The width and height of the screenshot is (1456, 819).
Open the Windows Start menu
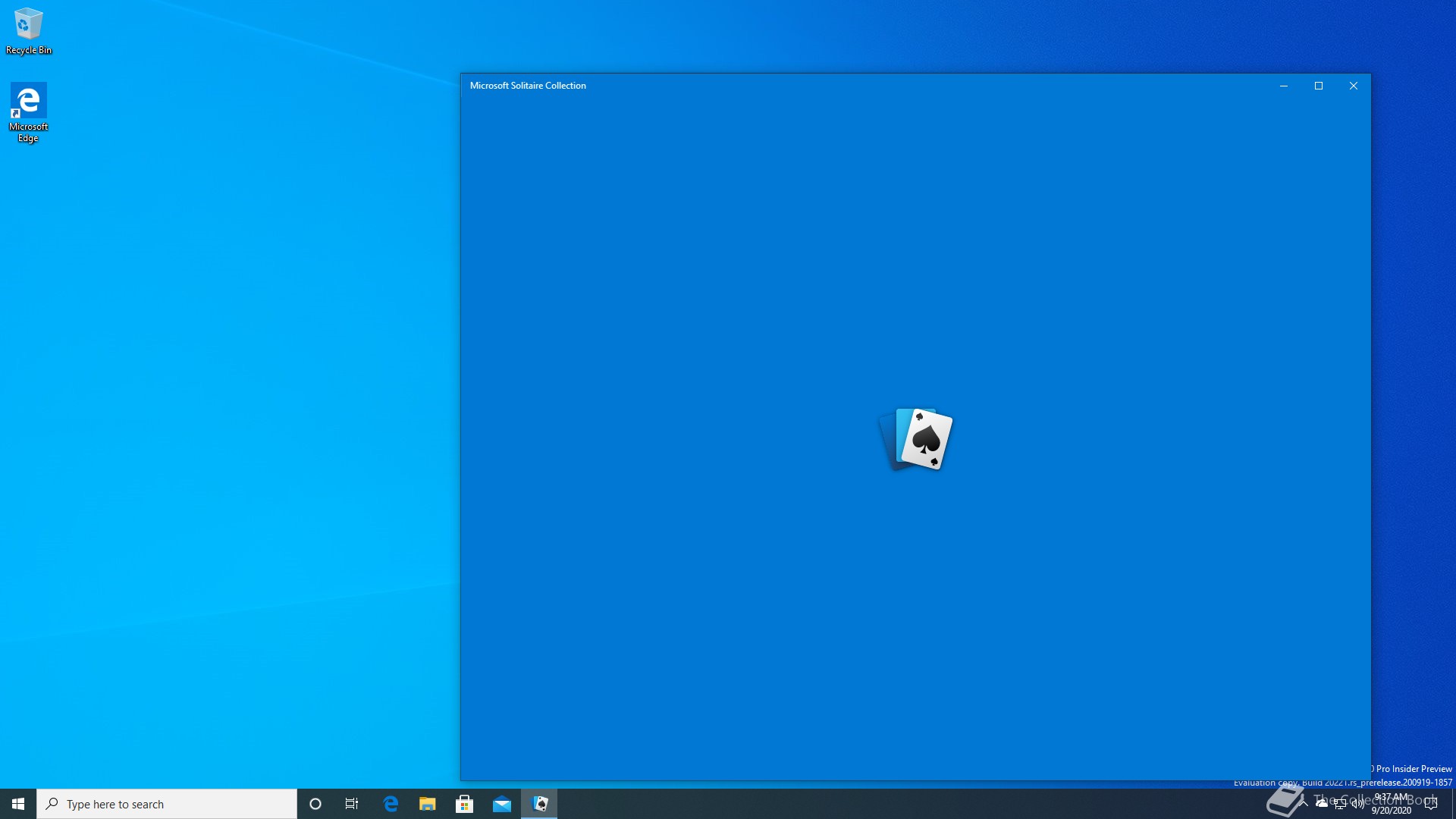tap(18, 804)
